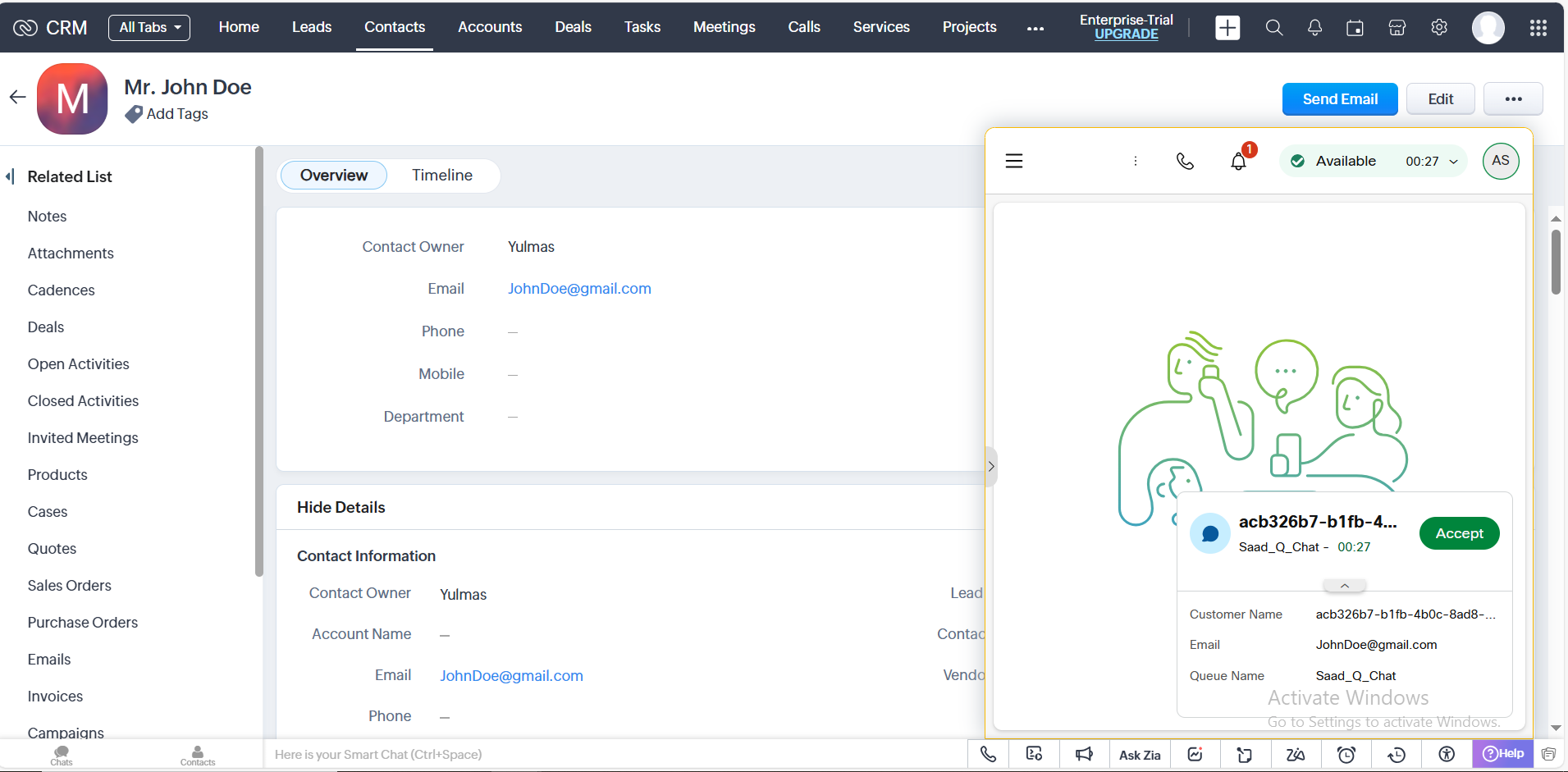Open the hamburger menu in widget panel

tap(1014, 161)
